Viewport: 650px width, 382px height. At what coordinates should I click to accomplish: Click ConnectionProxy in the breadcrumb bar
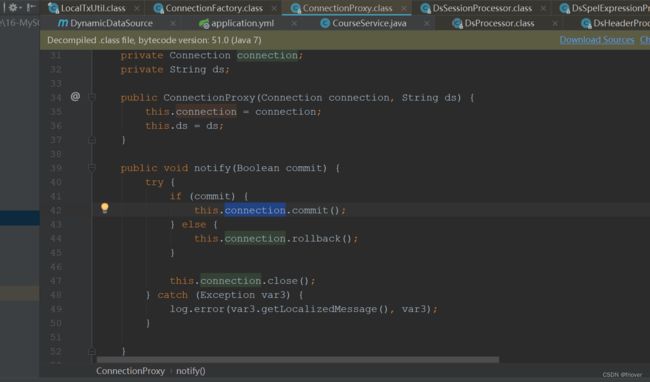(130, 371)
